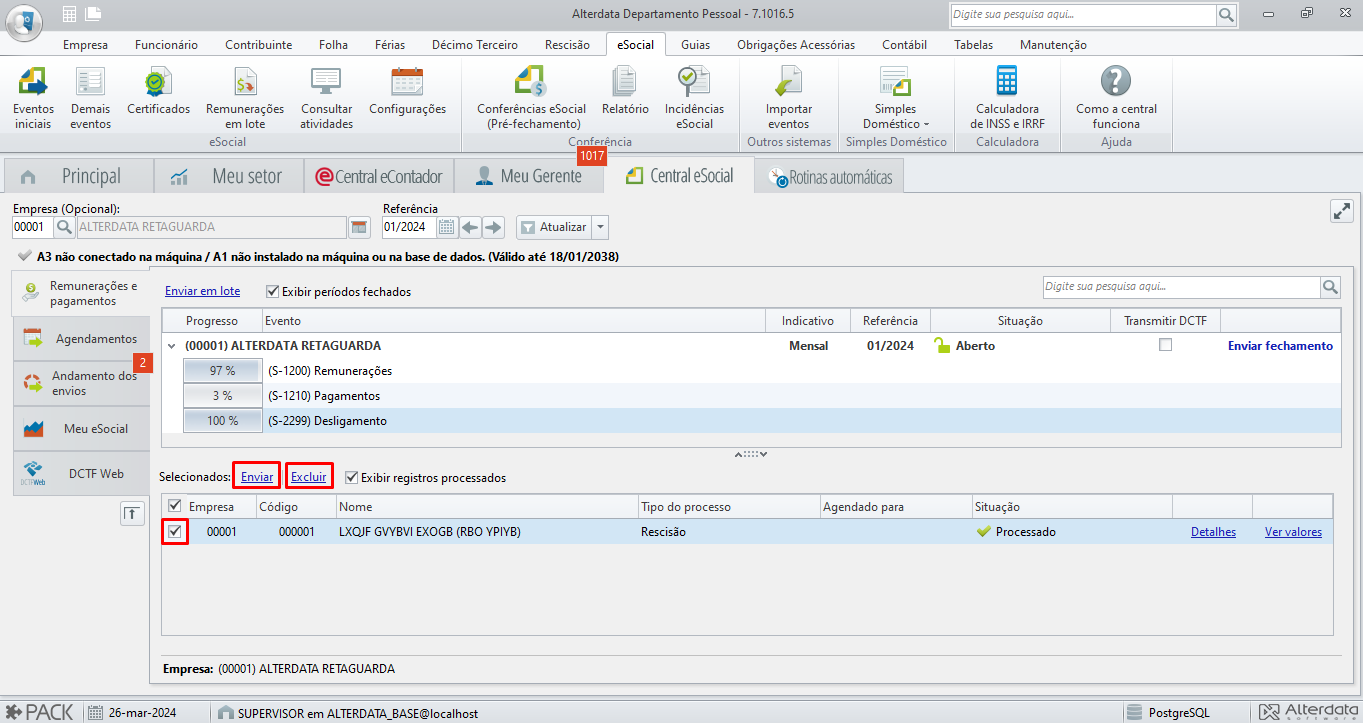The width and height of the screenshot is (1363, 723).
Task: Click the Enviar fechamento link
Action: (x=1280, y=345)
